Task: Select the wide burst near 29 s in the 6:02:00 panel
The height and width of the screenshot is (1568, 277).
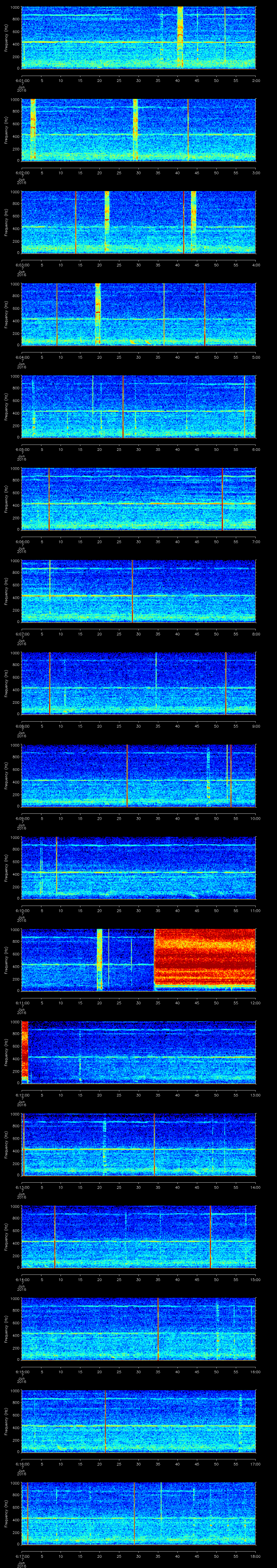Action: 136,129
